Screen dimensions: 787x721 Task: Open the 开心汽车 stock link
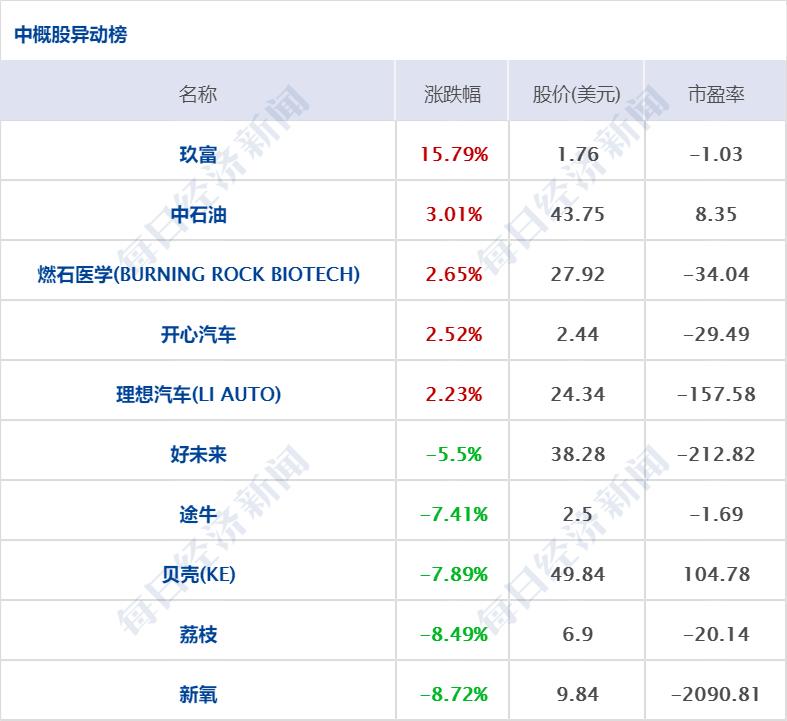(198, 334)
